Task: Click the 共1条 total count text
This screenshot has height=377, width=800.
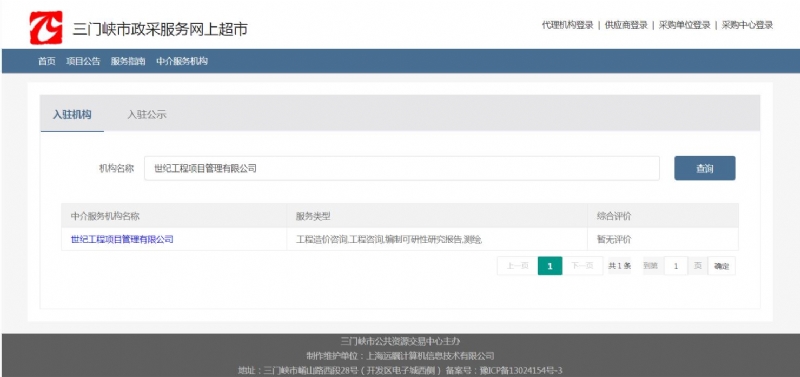Action: [x=620, y=266]
